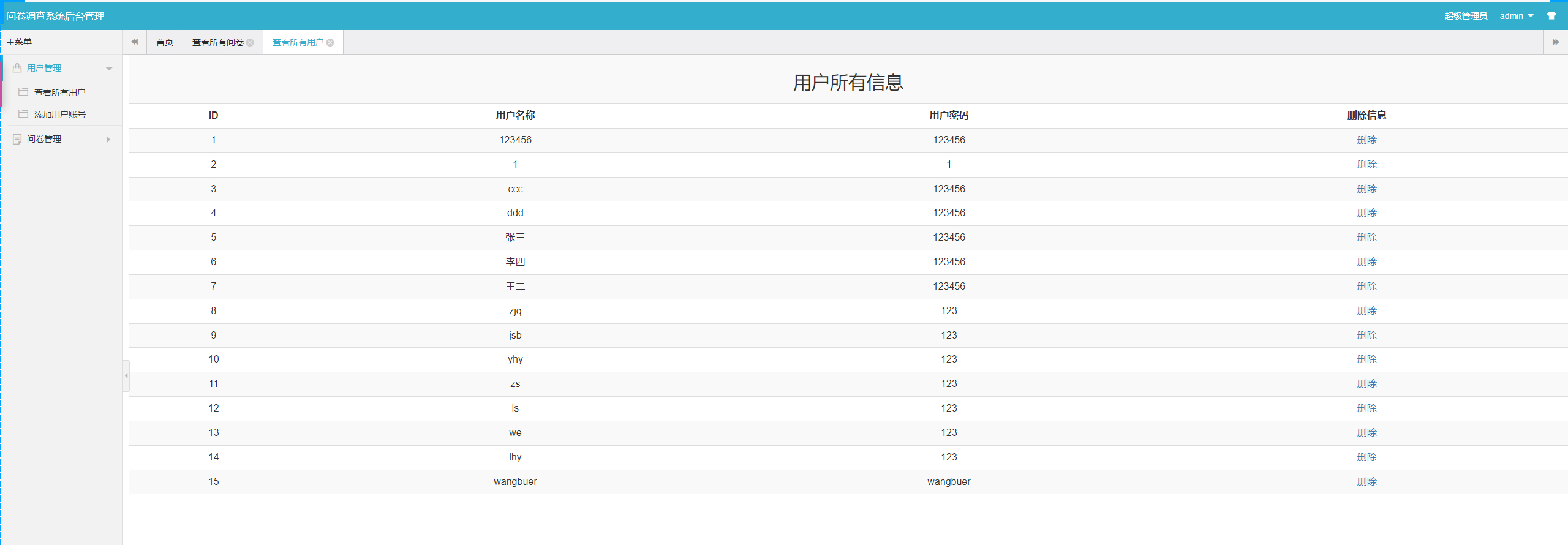Click folder icon beside 查看所有用户
Viewport: 1568px width, 545px height.
[x=23, y=92]
